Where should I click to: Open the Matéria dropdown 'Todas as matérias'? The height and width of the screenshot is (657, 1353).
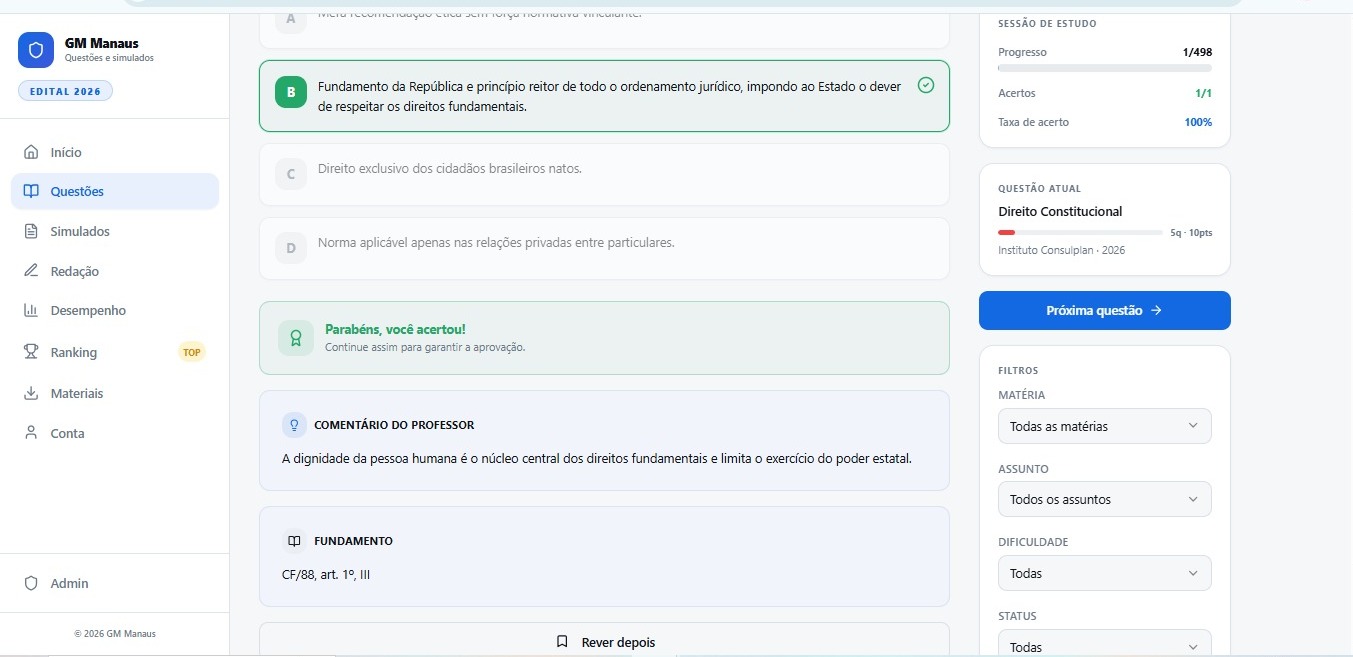click(x=1104, y=426)
